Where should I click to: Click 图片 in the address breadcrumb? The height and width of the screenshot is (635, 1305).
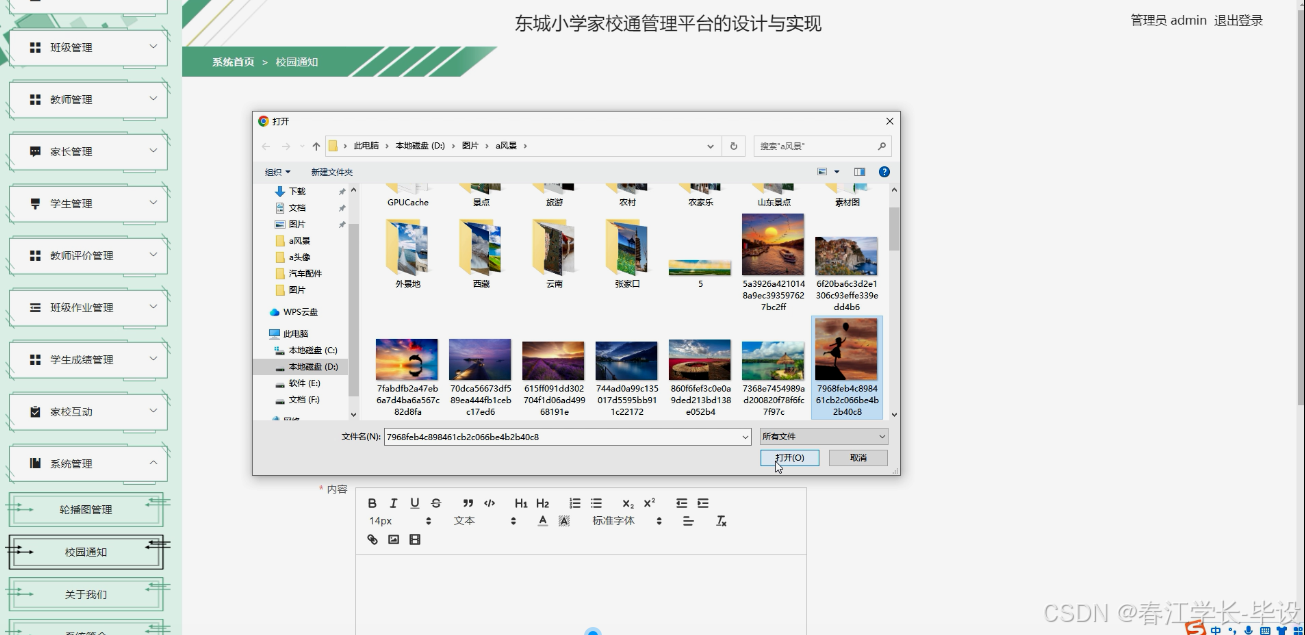click(470, 146)
